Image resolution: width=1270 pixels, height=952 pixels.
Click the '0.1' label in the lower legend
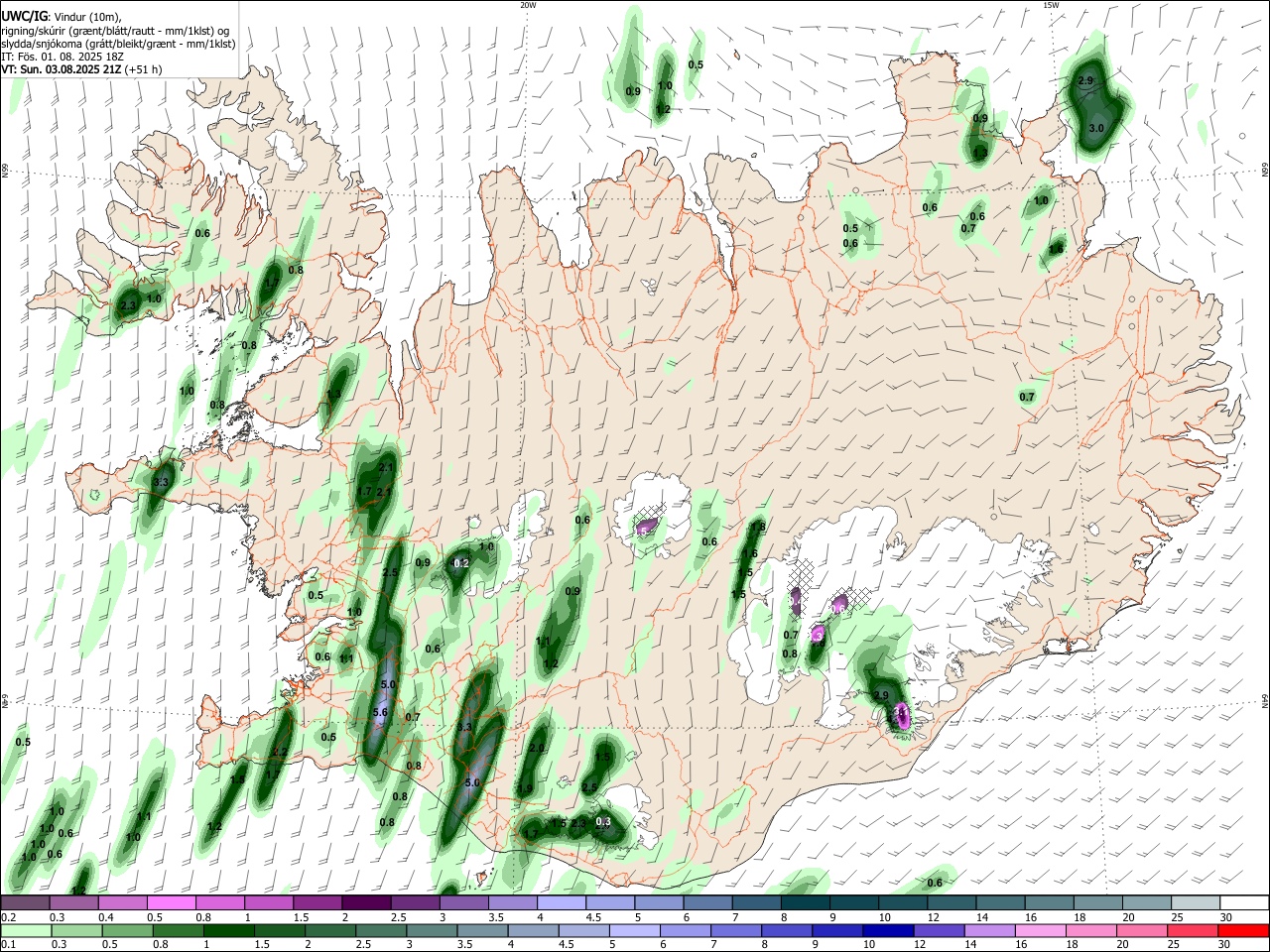coord(8,945)
